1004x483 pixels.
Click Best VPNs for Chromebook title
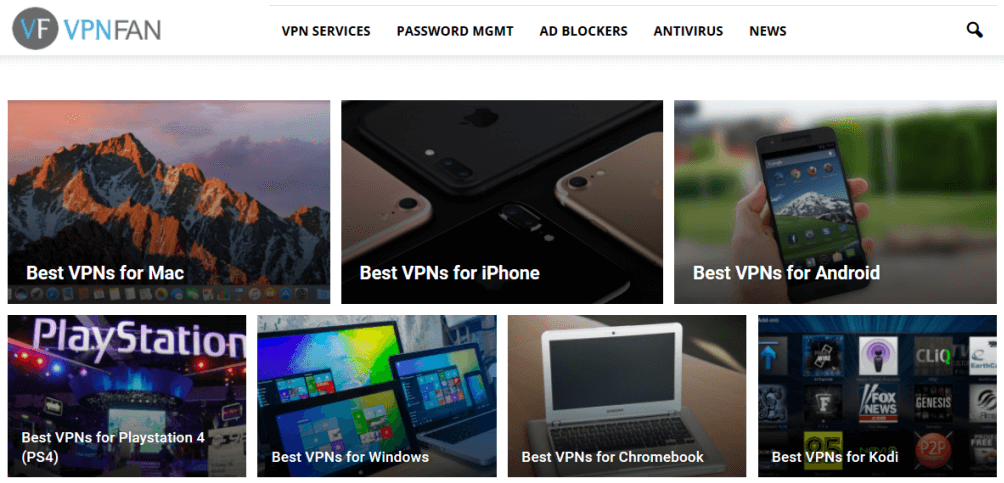pos(613,457)
